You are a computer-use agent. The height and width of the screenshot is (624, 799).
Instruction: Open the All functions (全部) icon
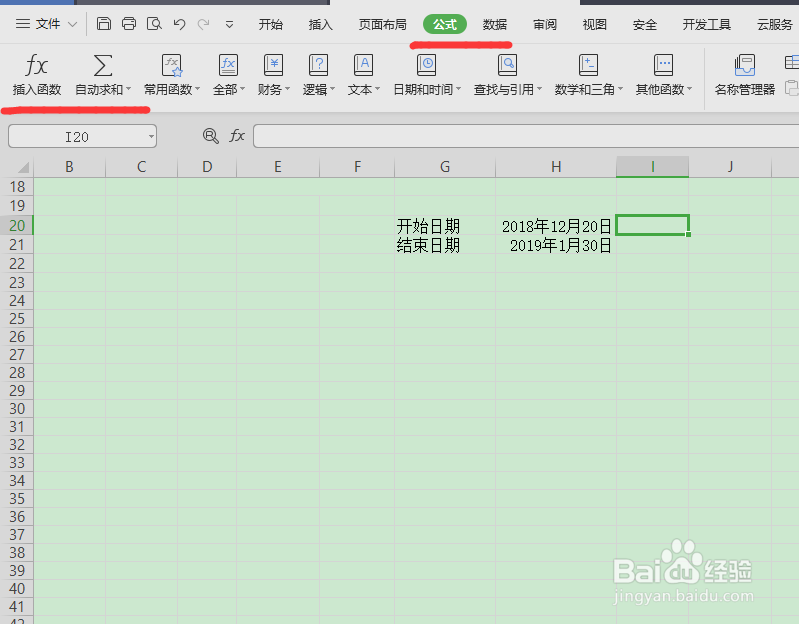228,66
